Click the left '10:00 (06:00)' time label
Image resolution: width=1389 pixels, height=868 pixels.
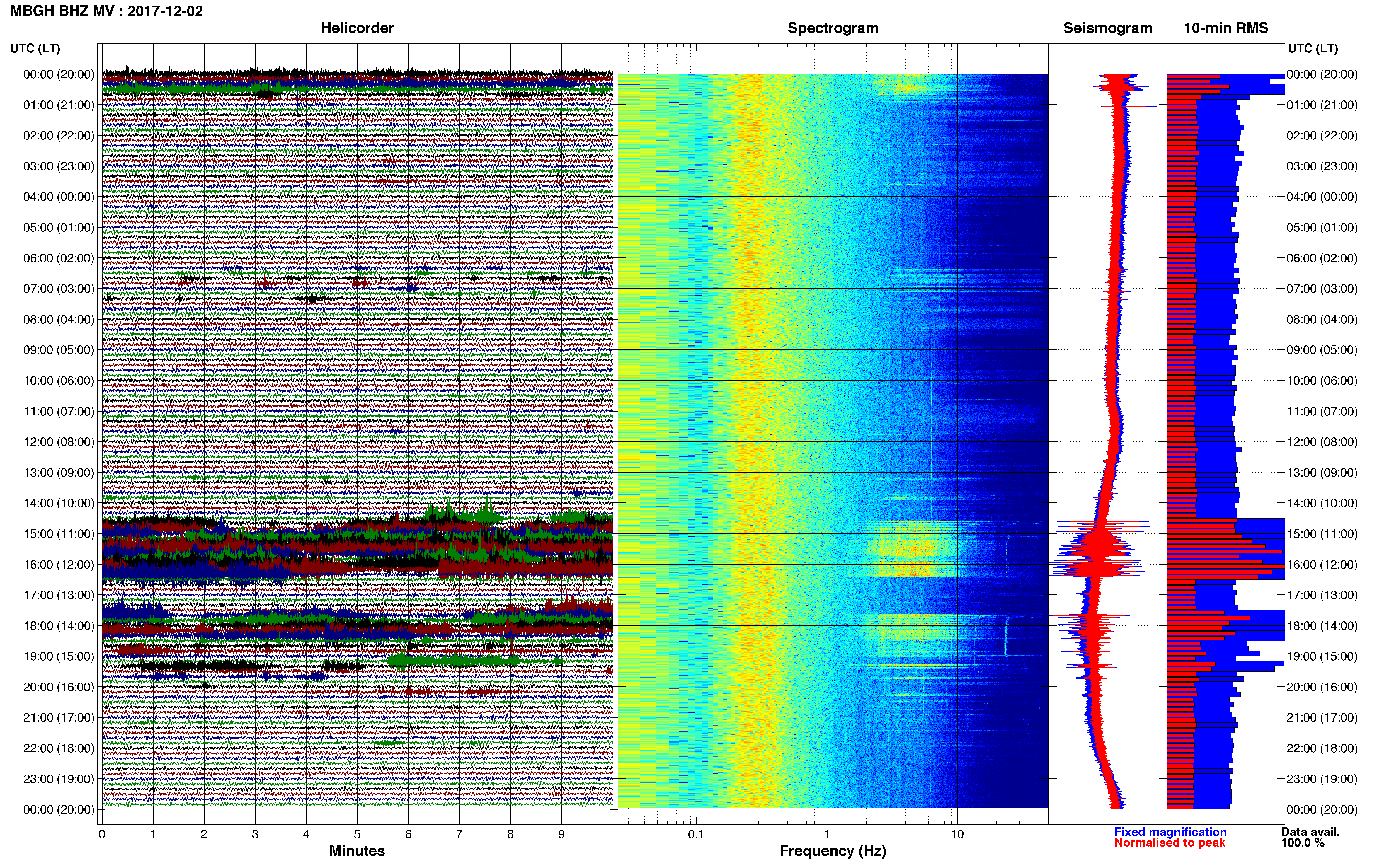coord(59,381)
